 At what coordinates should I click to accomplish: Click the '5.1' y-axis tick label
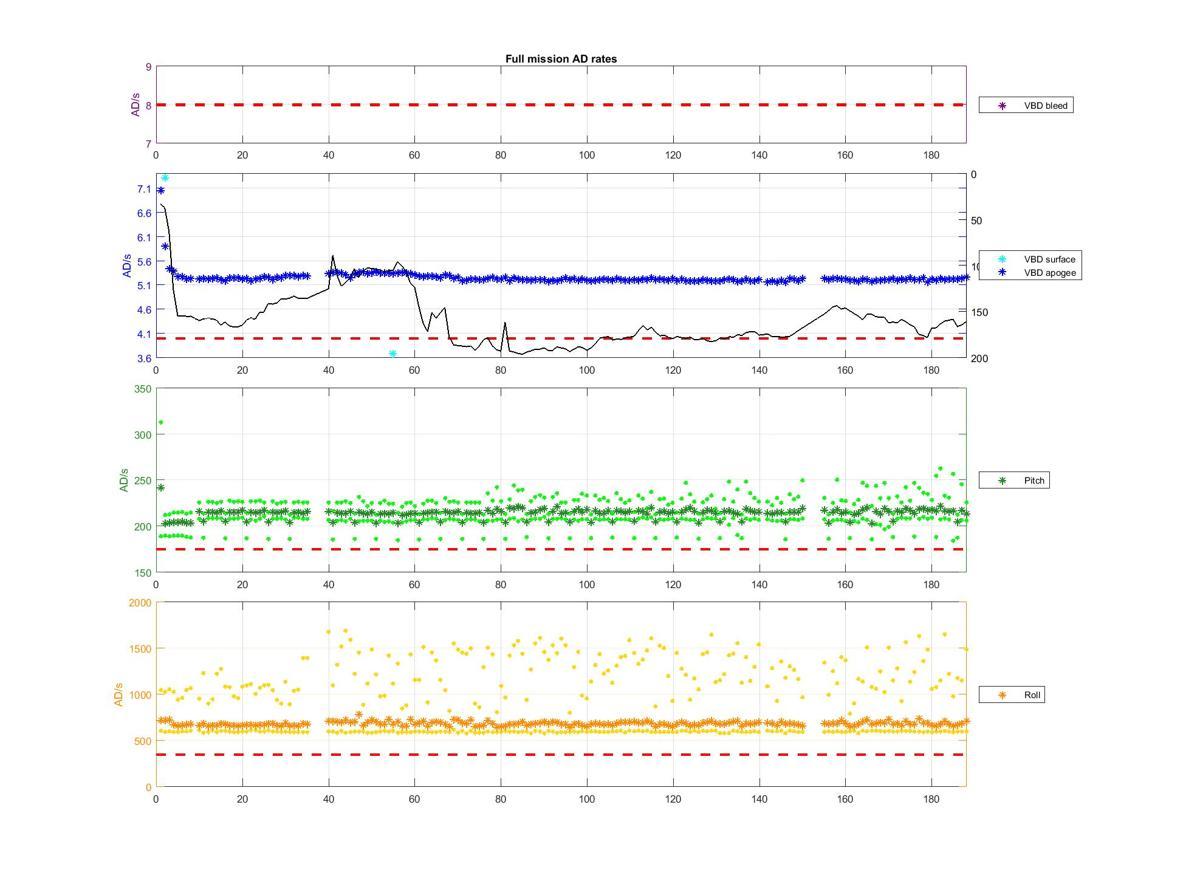tap(145, 285)
